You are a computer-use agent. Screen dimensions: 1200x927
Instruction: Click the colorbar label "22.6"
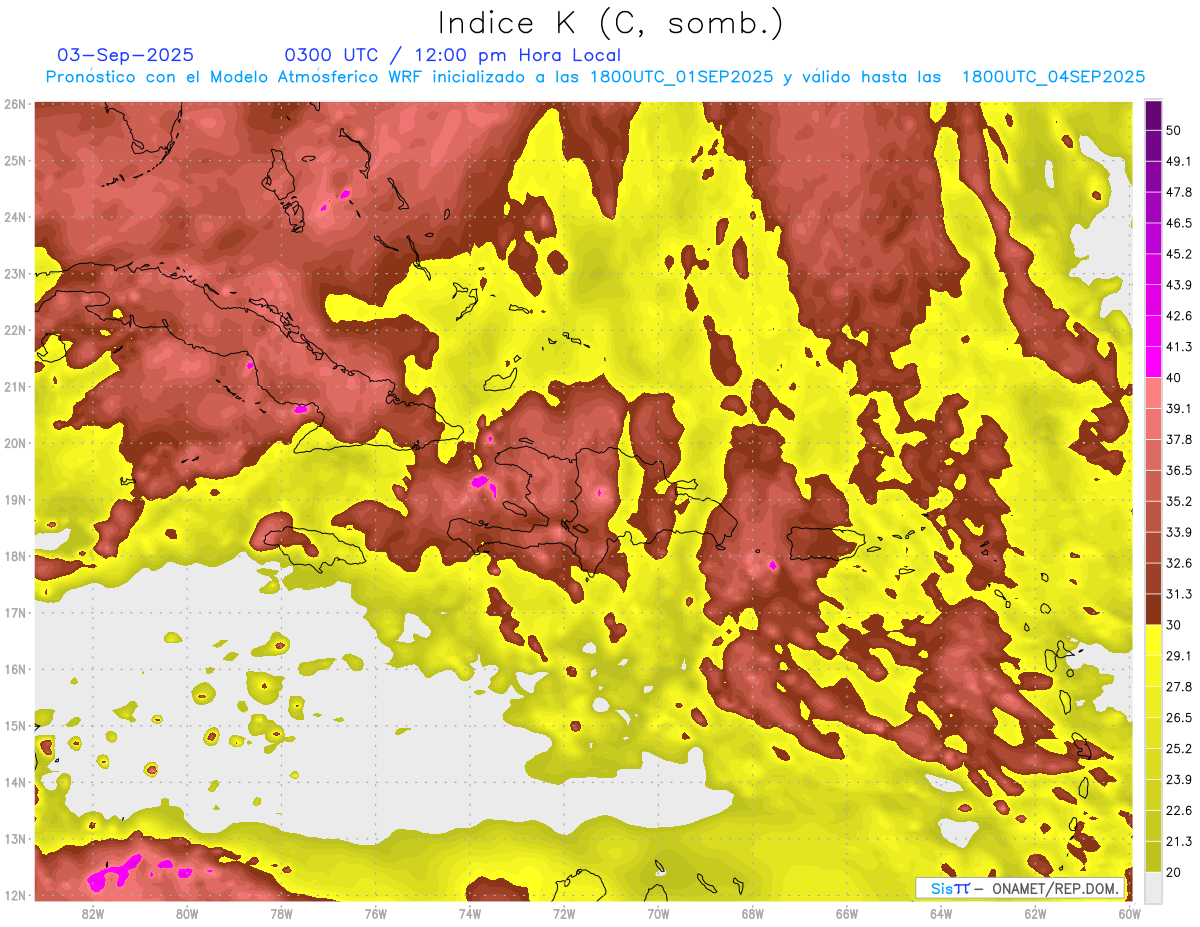click(1179, 810)
